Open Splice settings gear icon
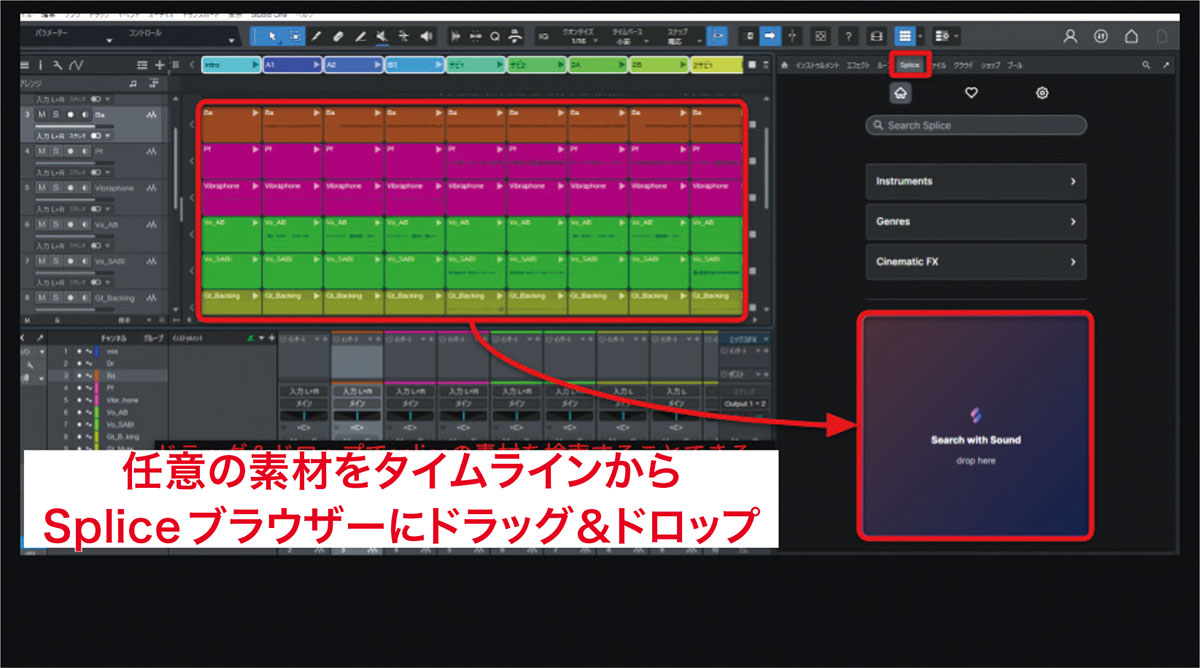1200x668 pixels. pos(1042,92)
